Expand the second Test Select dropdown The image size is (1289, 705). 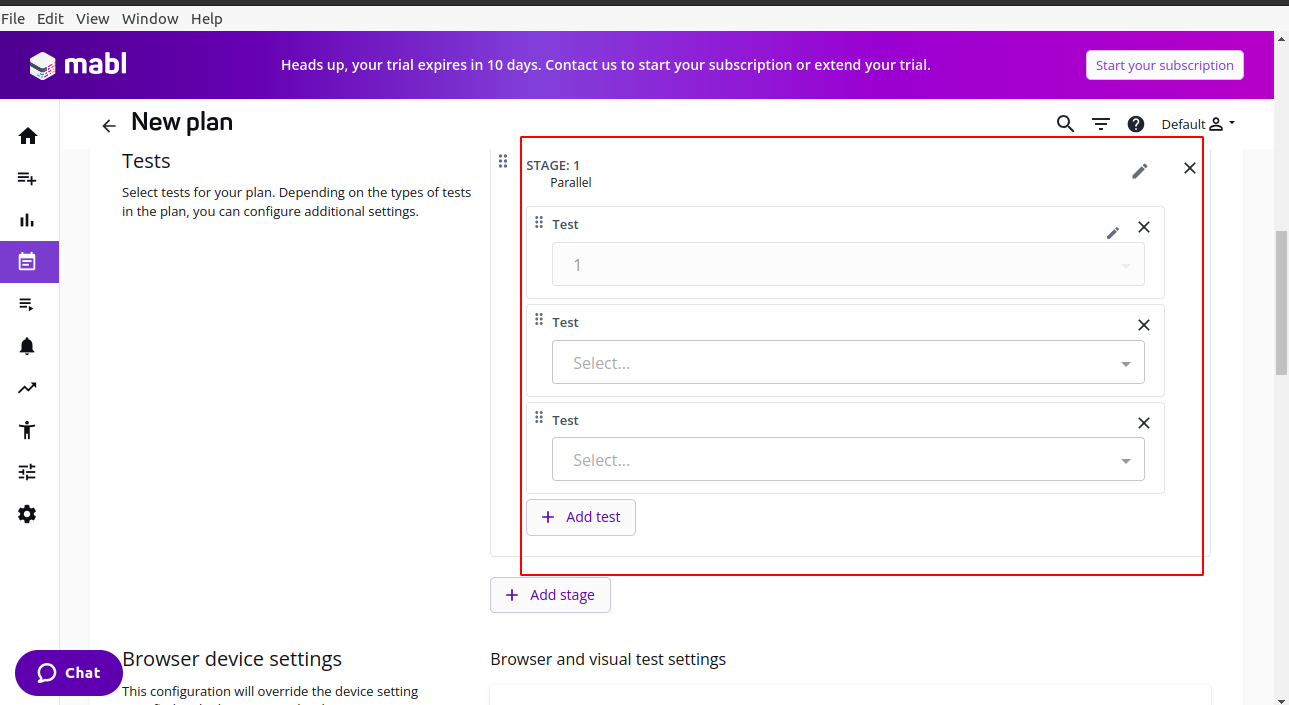click(847, 363)
